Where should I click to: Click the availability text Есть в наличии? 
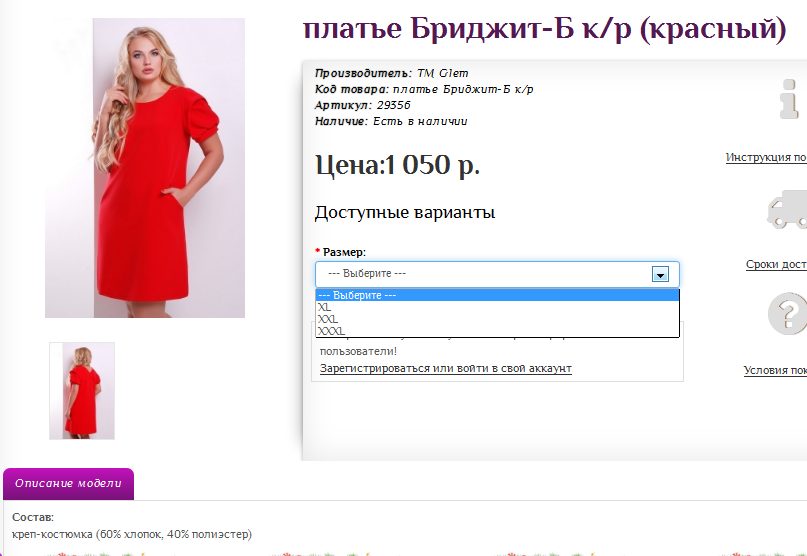tap(420, 121)
